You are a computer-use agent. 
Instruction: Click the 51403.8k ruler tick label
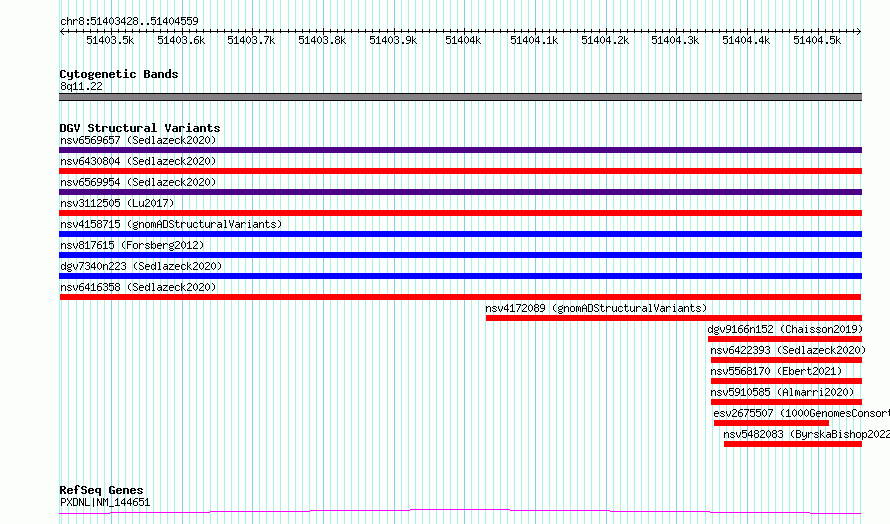(322, 40)
